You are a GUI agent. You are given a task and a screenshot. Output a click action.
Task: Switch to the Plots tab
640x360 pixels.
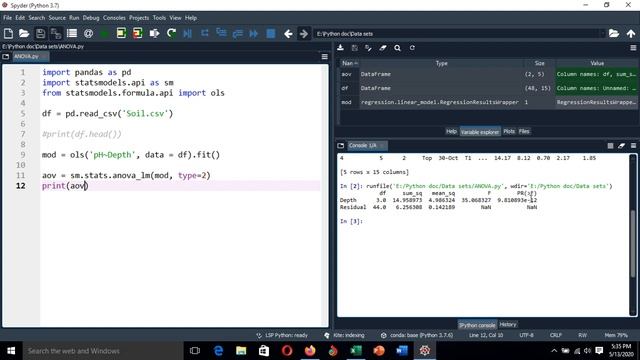pyautogui.click(x=509, y=131)
